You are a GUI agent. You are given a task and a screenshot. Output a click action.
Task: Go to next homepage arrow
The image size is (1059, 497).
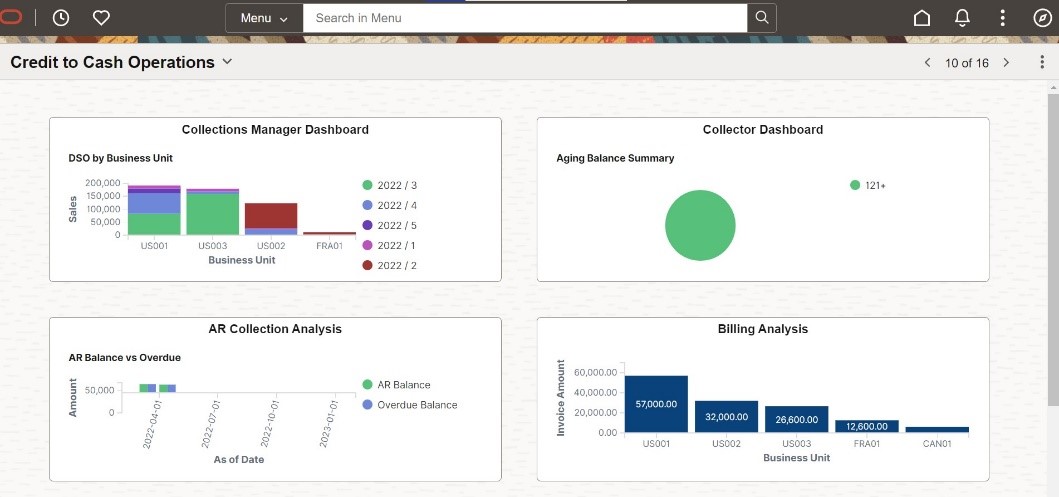point(1006,62)
